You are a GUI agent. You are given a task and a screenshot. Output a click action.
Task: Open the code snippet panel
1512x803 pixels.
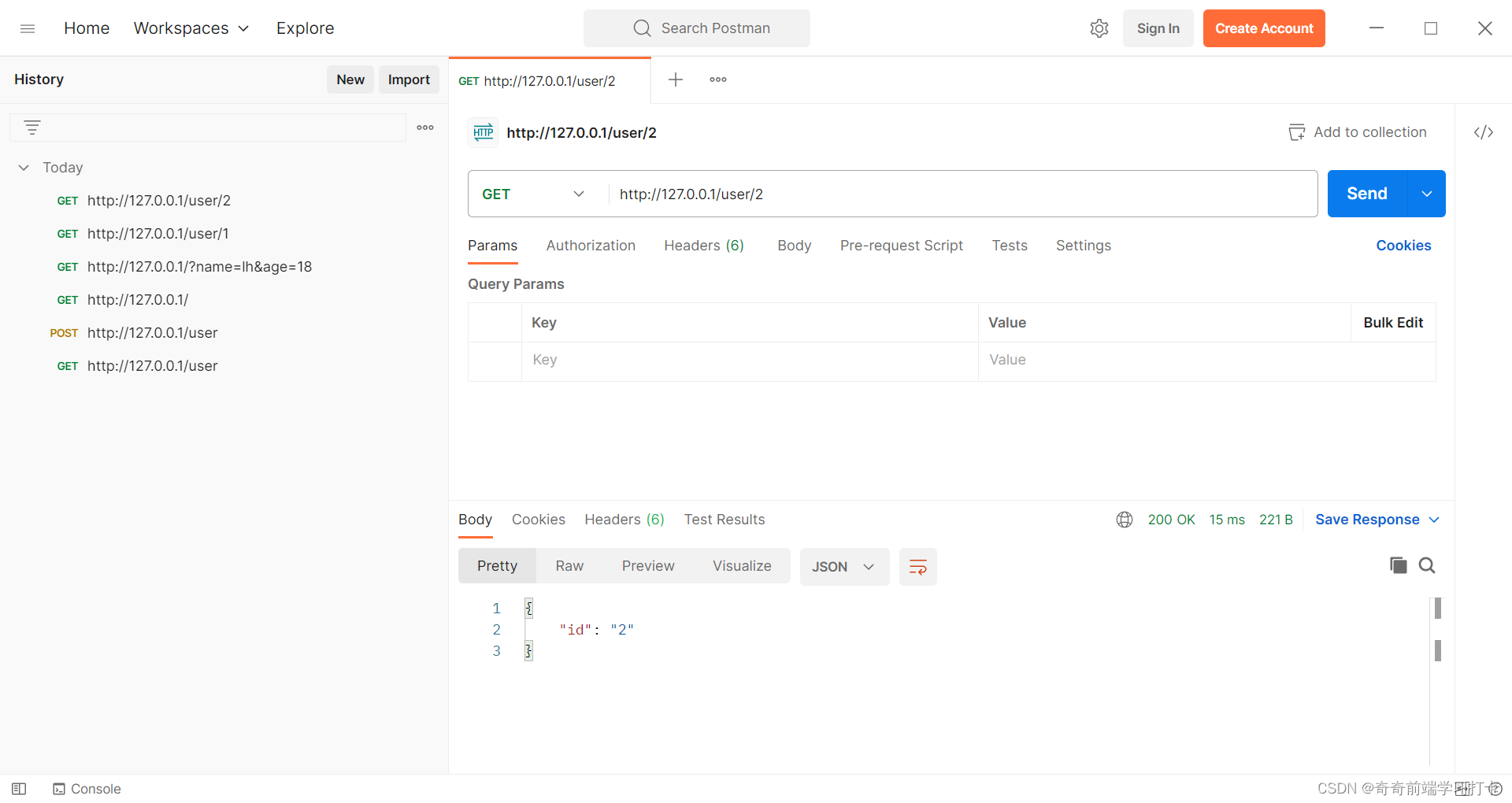[1484, 132]
